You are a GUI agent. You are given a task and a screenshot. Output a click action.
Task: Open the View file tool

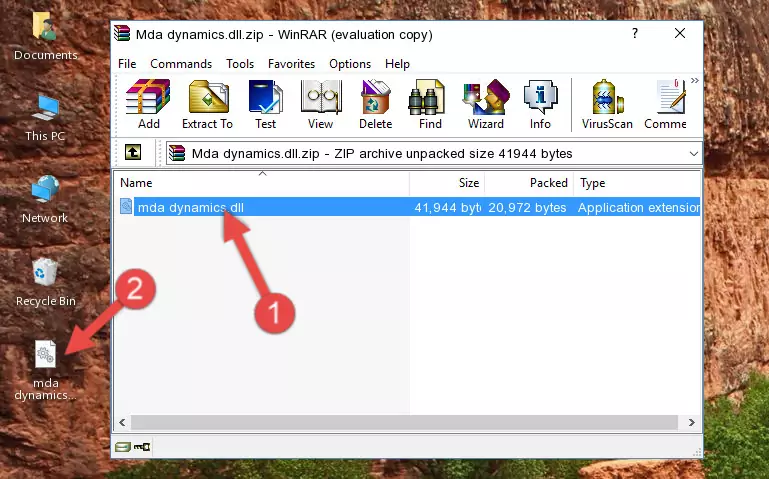[x=321, y=104]
